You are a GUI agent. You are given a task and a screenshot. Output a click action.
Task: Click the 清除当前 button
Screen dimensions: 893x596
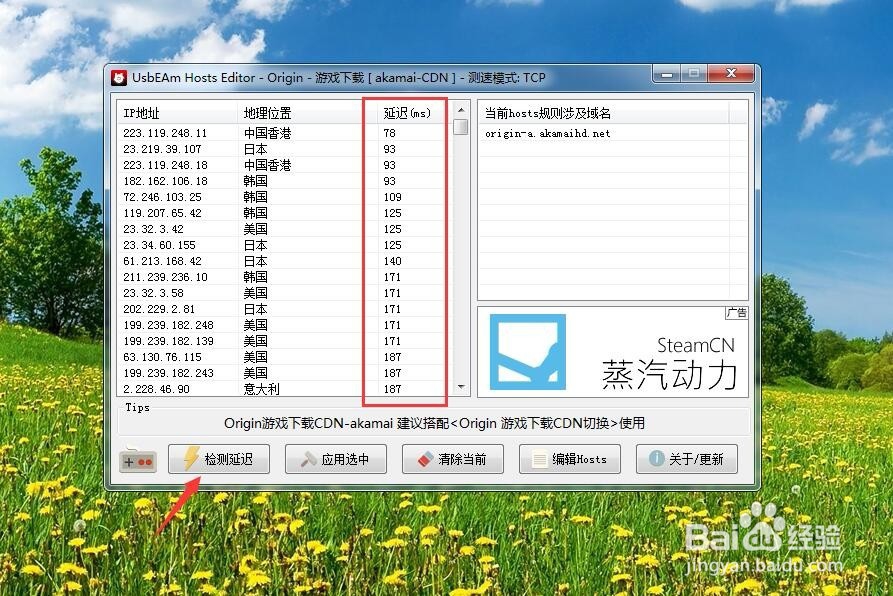pos(453,459)
